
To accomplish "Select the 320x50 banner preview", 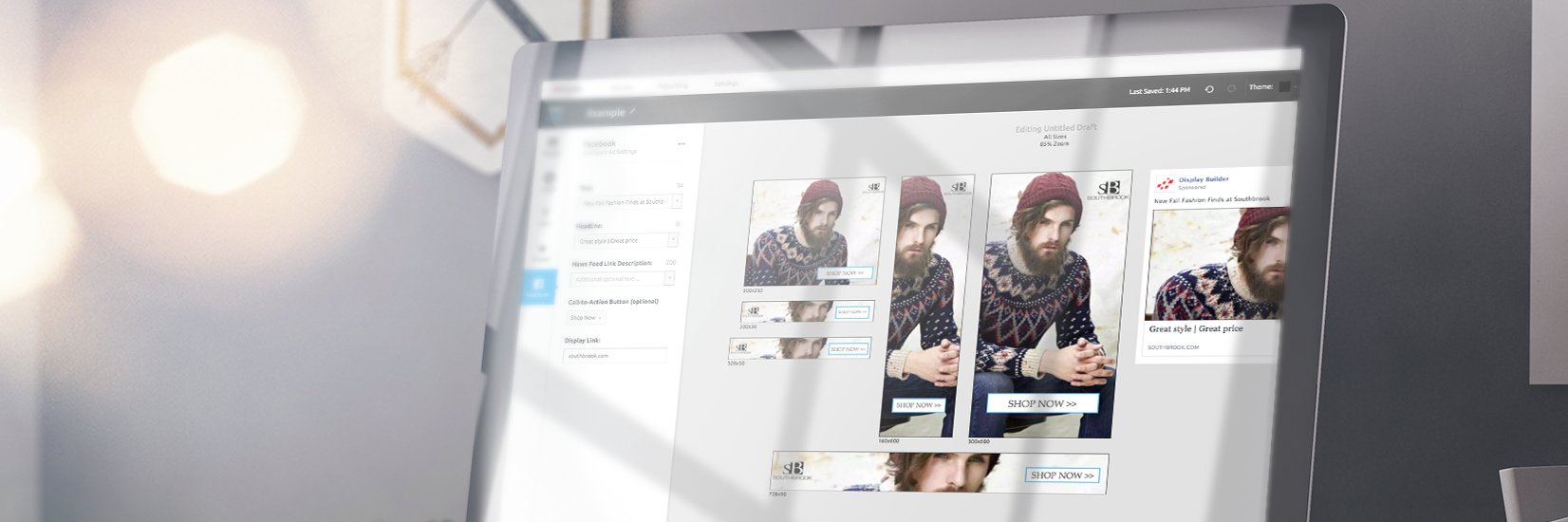I will point(800,348).
